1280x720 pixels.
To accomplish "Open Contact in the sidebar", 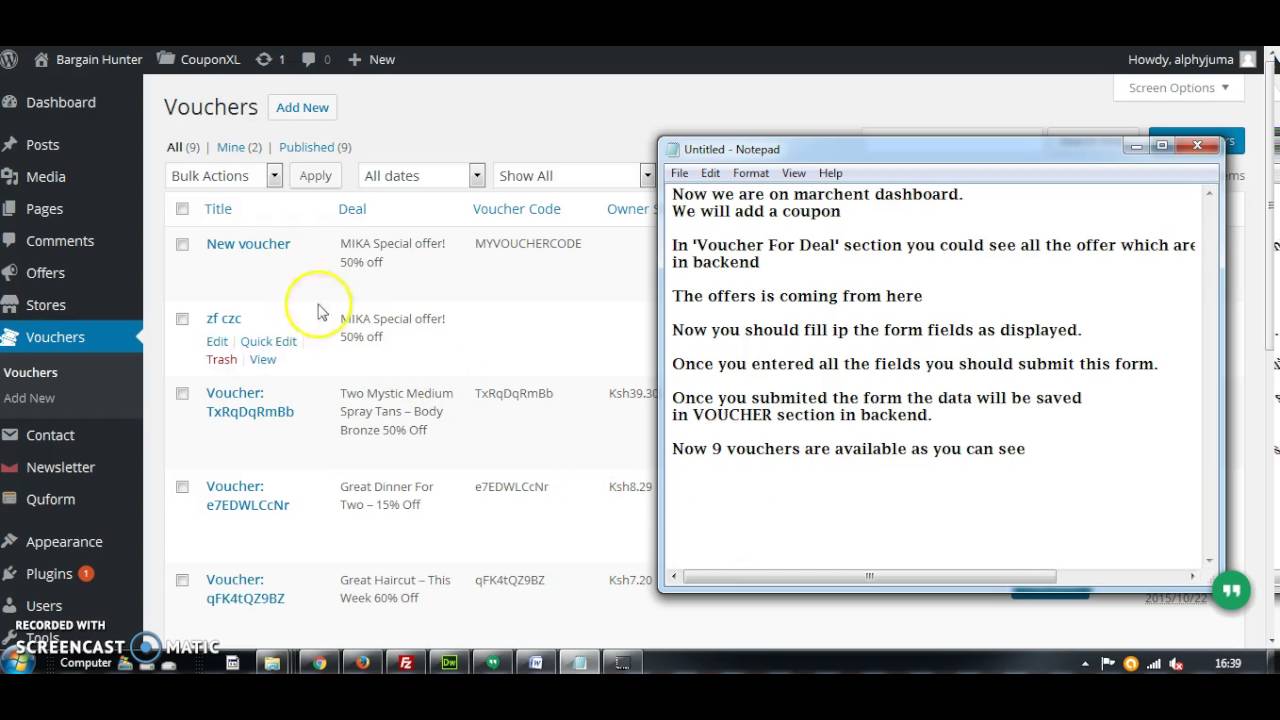I will [50, 434].
